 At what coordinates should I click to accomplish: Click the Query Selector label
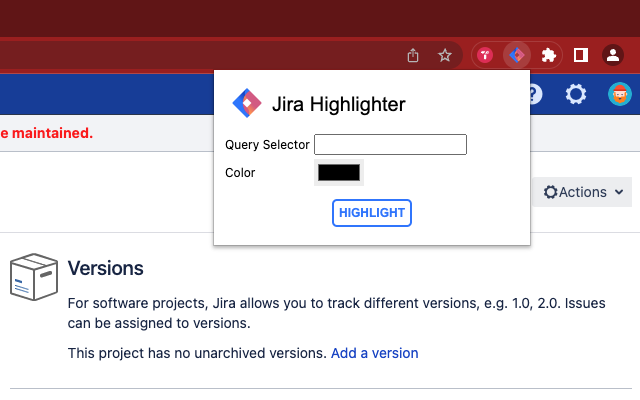click(267, 144)
